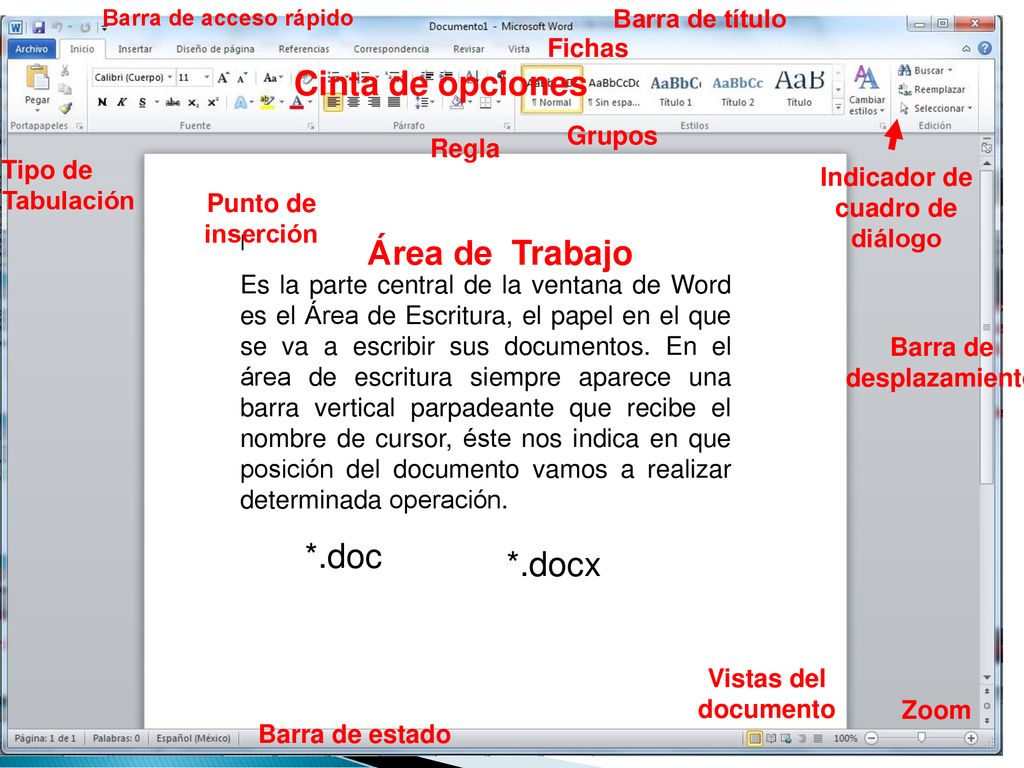Viewport: 1024px width, 768px height.
Task: Expand the Estilos gallery More arrow
Action: point(839,106)
